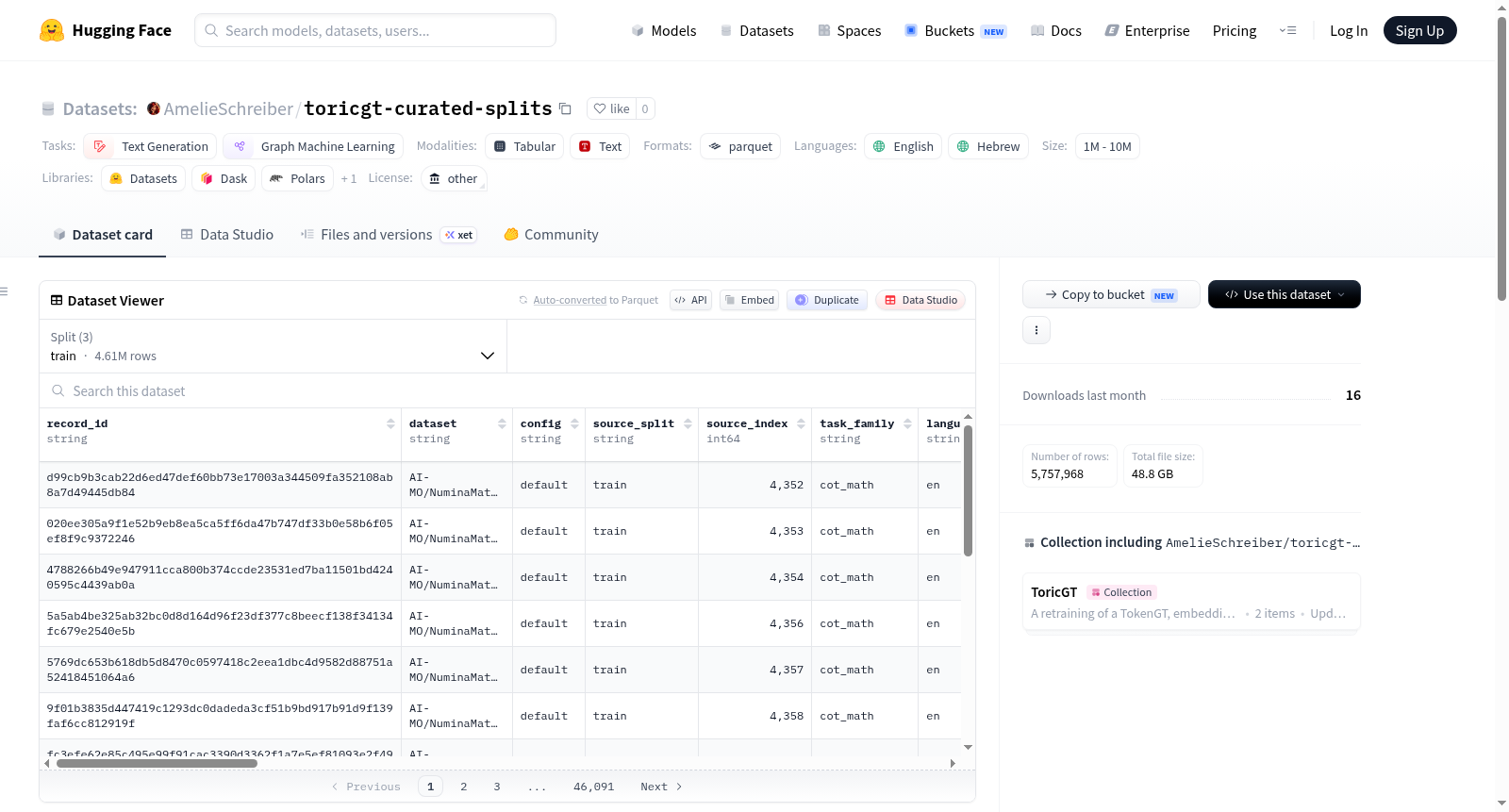Click the vertical table scrollbar
This screenshot has height=812, width=1509.
coord(968,490)
